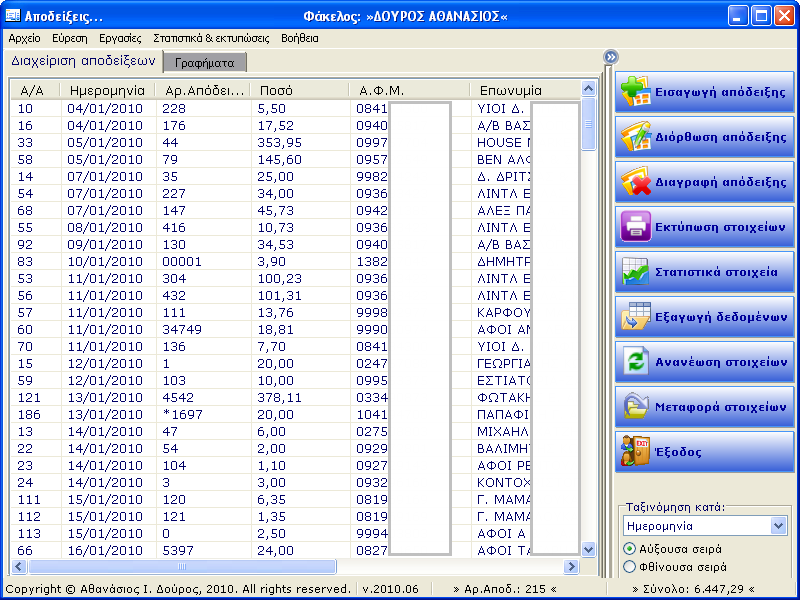
Task: Click the date 08/01/2010 cell
Action: click(x=105, y=228)
